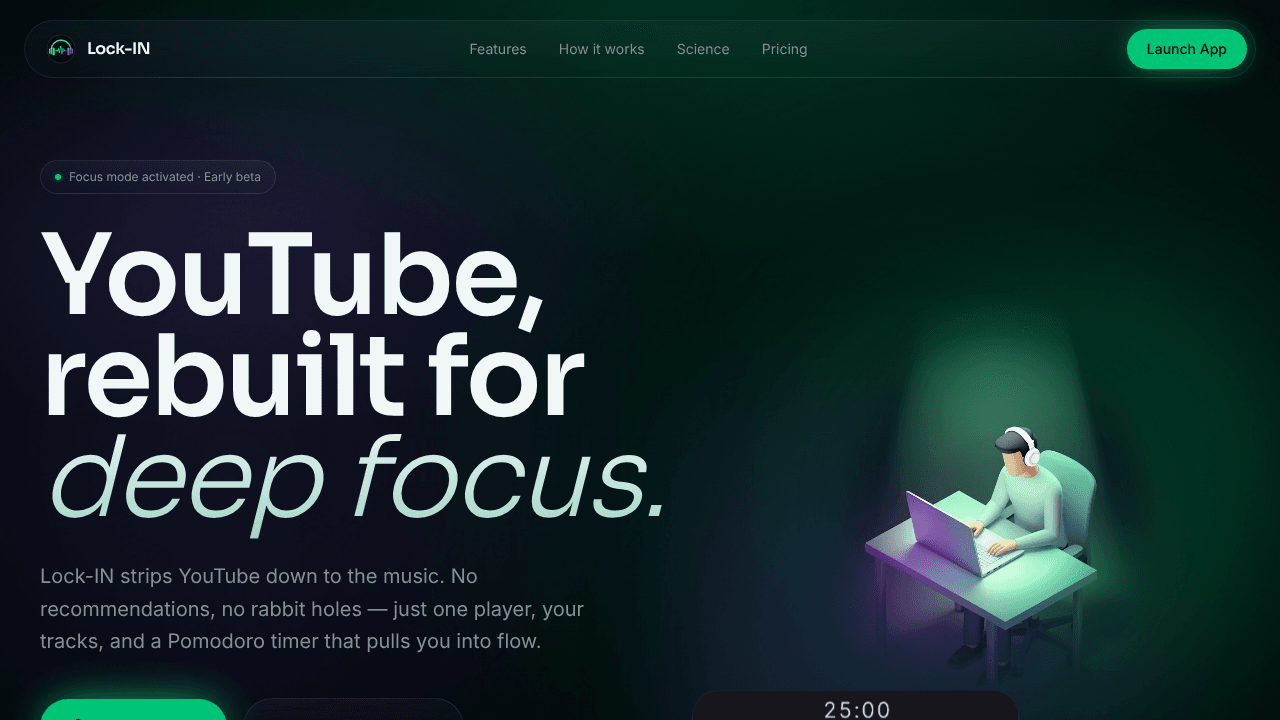Open the Science nav link
1280x720 pixels.
click(703, 49)
